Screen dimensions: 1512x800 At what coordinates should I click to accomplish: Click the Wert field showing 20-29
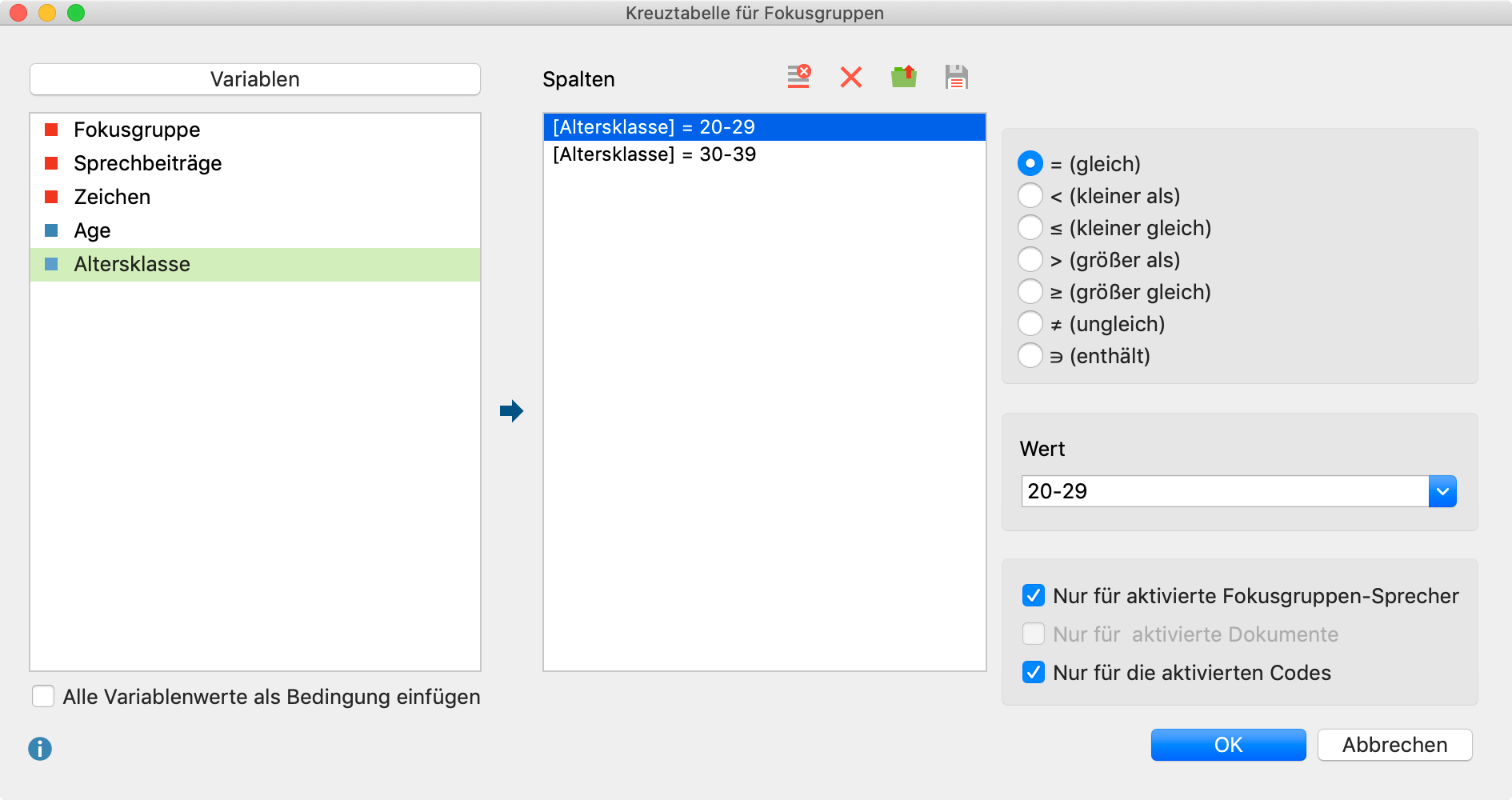(x=1225, y=491)
